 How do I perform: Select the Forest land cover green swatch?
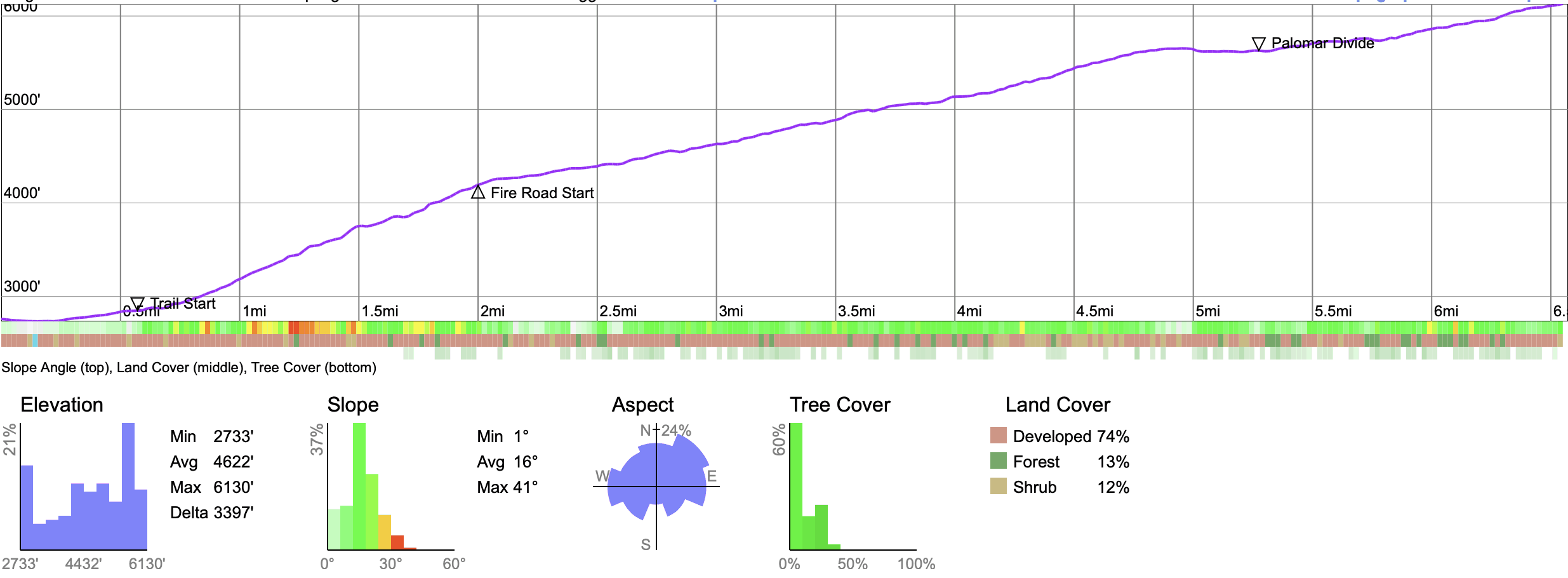[x=999, y=461]
